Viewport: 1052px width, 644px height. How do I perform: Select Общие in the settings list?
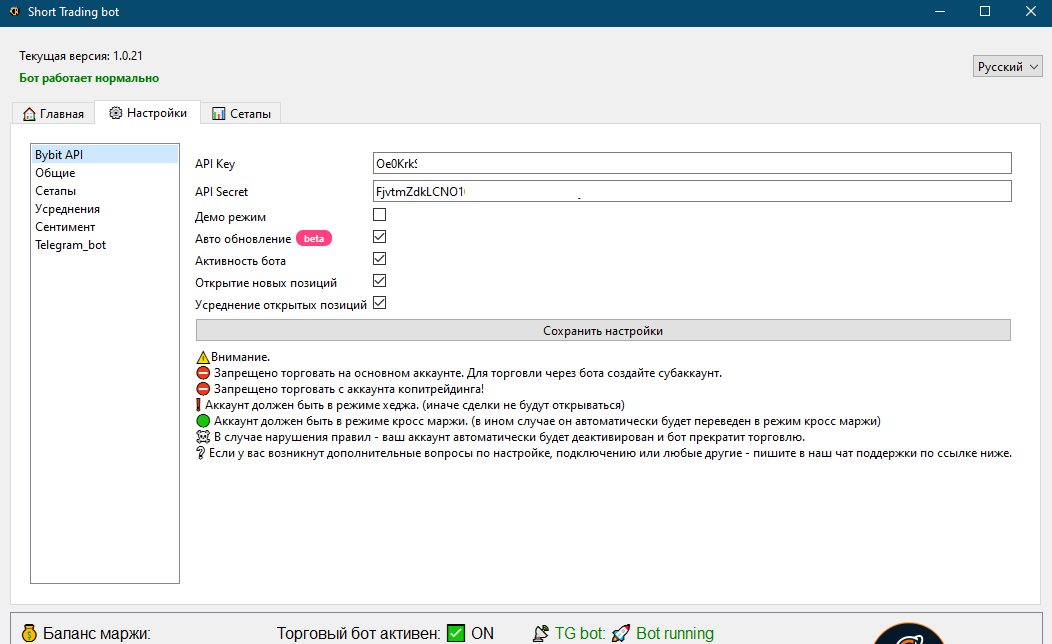(x=105, y=172)
